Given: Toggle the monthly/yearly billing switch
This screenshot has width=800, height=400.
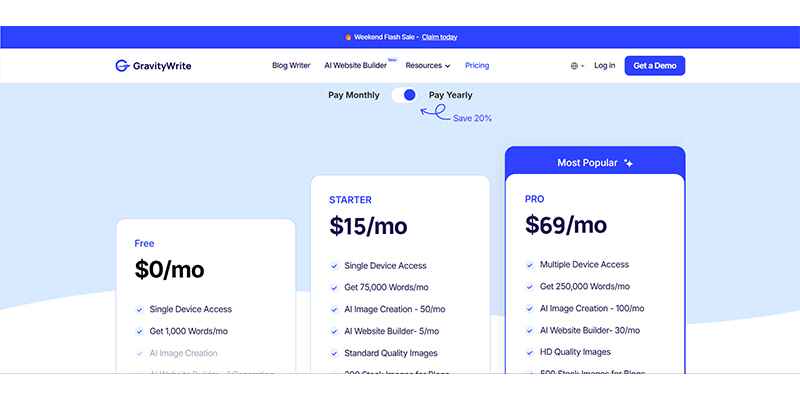Looking at the screenshot, I should (x=404, y=95).
